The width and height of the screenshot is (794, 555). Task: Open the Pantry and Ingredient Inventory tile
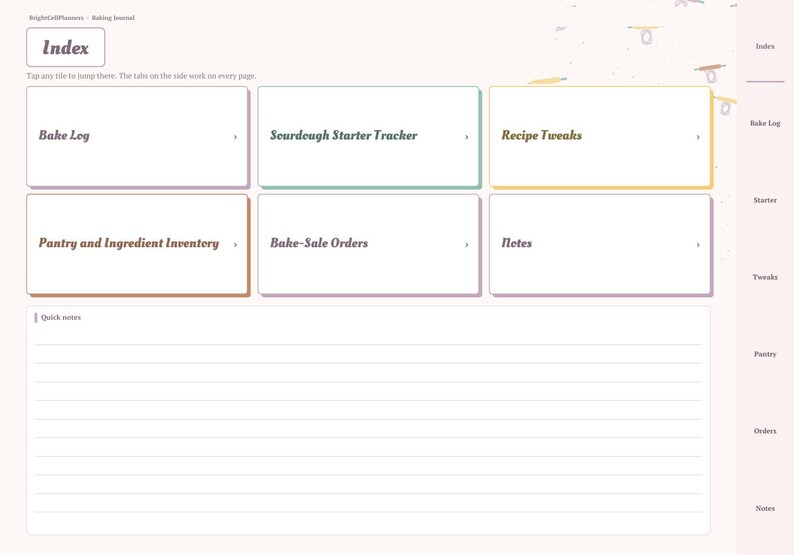point(137,244)
